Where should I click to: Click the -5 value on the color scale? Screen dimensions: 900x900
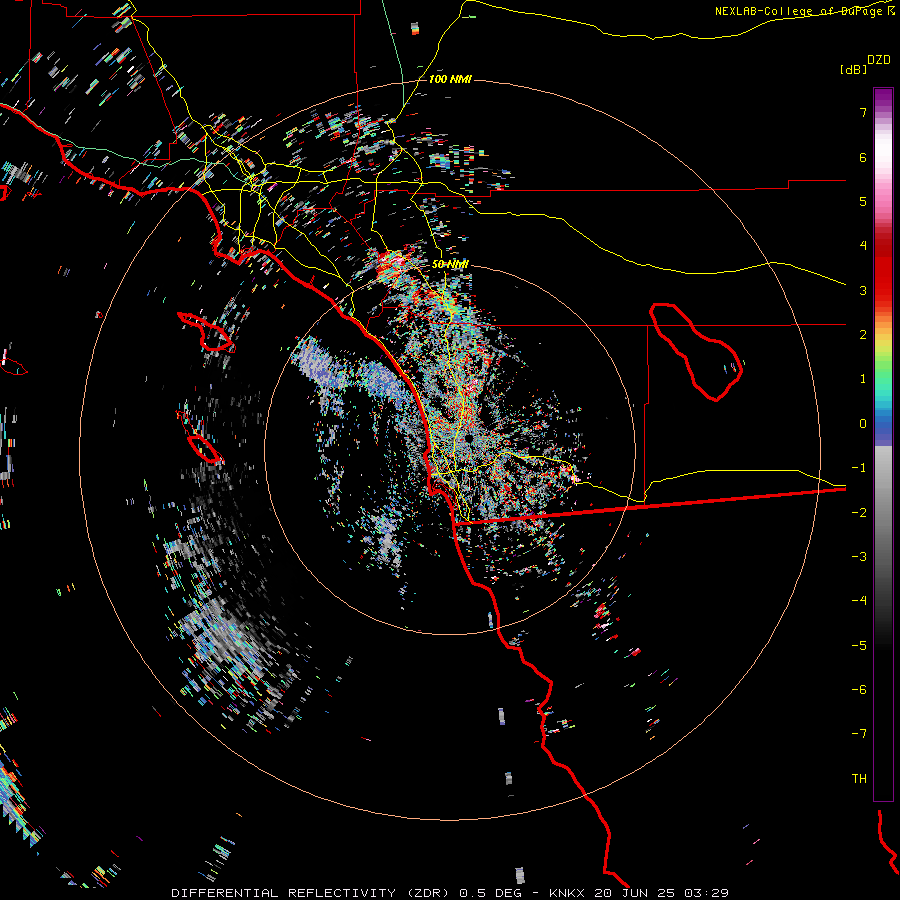point(859,646)
